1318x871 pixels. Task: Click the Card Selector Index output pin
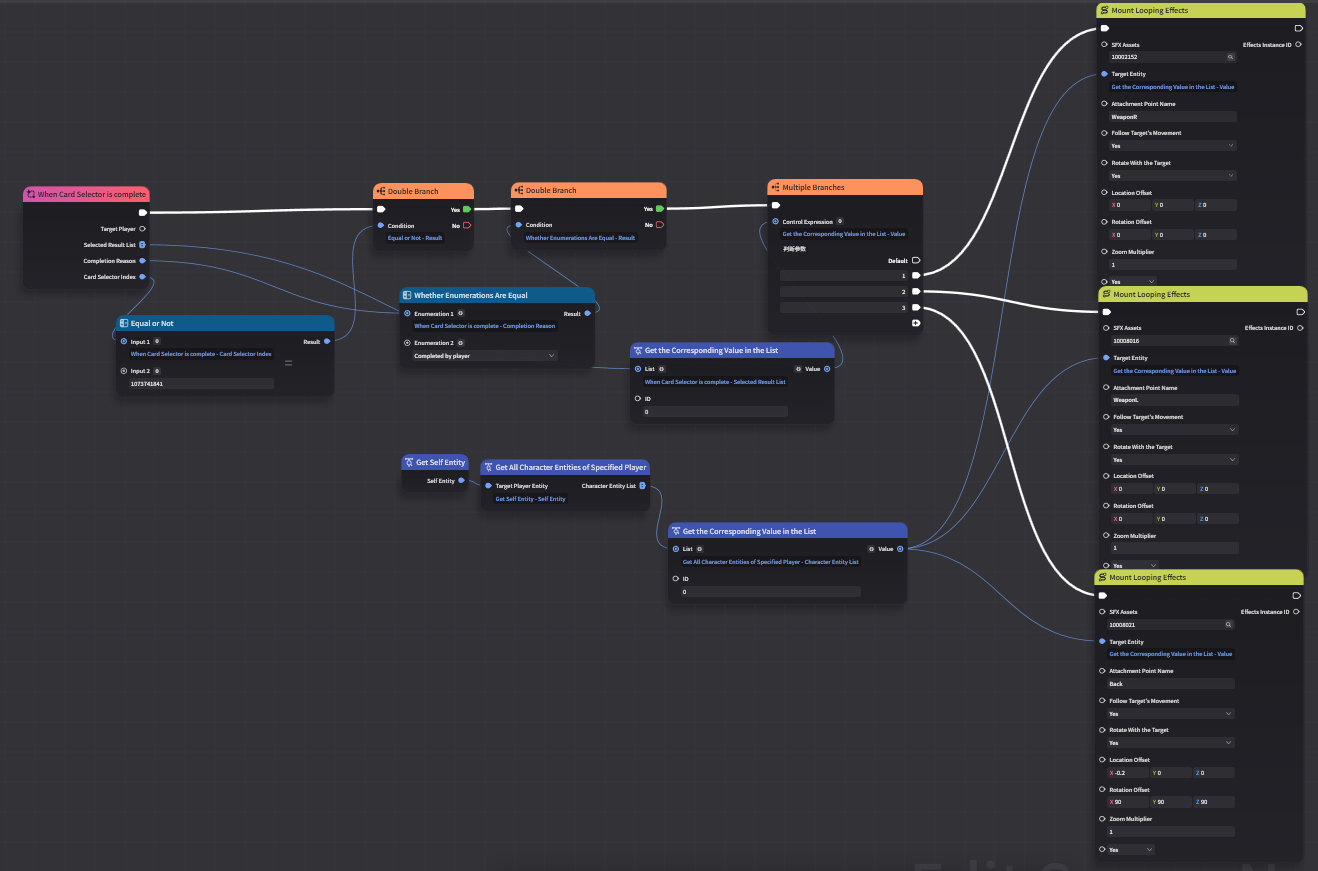142,276
